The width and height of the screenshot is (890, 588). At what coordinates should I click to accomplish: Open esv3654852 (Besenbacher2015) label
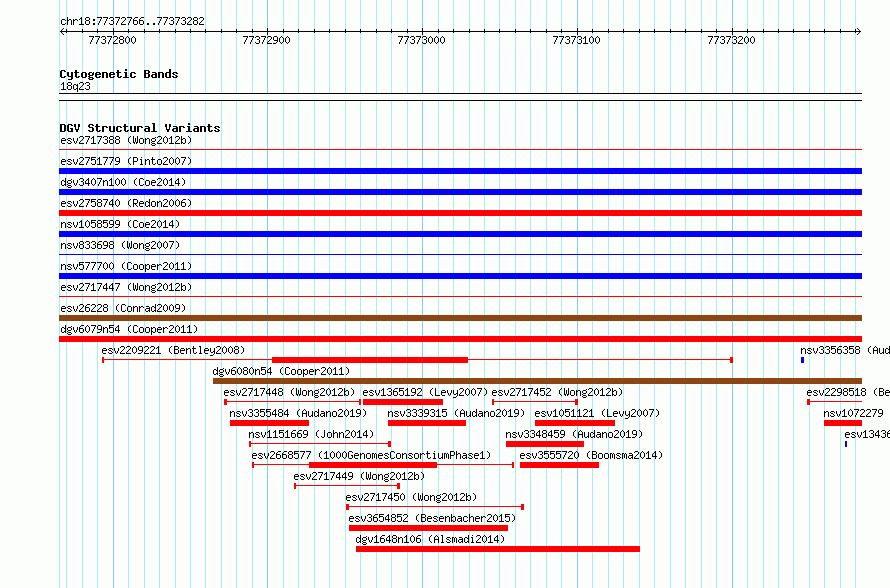(432, 518)
